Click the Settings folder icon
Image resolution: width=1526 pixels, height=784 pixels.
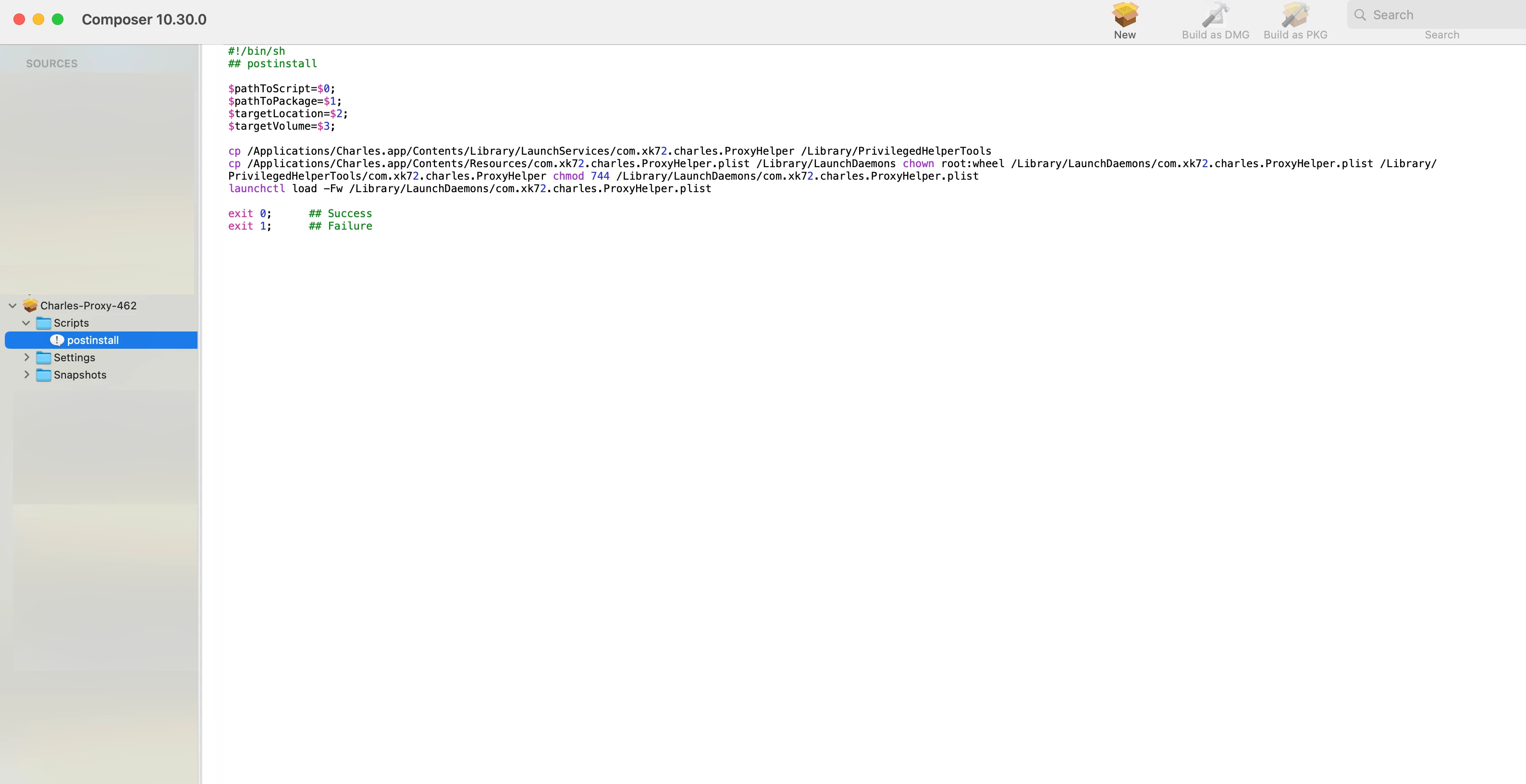tap(43, 358)
